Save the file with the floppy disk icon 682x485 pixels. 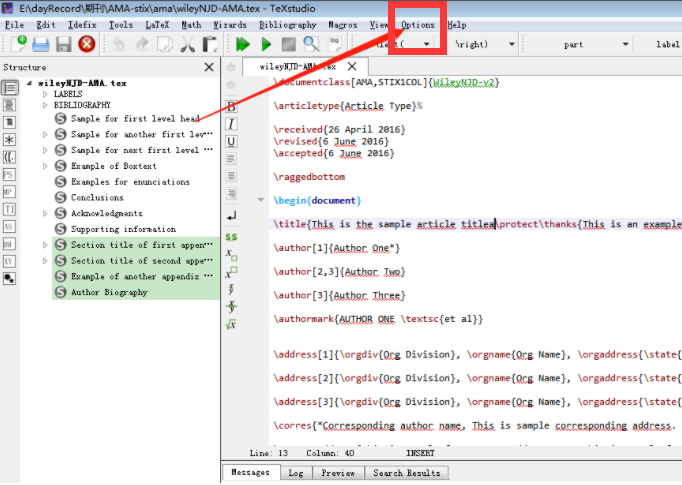[64, 44]
